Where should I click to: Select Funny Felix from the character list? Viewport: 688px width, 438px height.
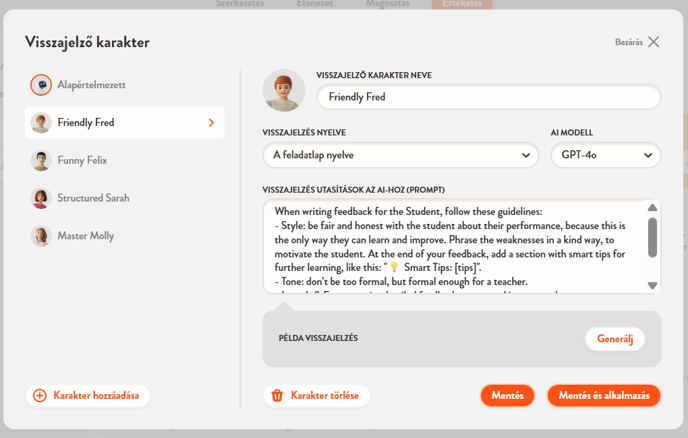click(x=82, y=161)
